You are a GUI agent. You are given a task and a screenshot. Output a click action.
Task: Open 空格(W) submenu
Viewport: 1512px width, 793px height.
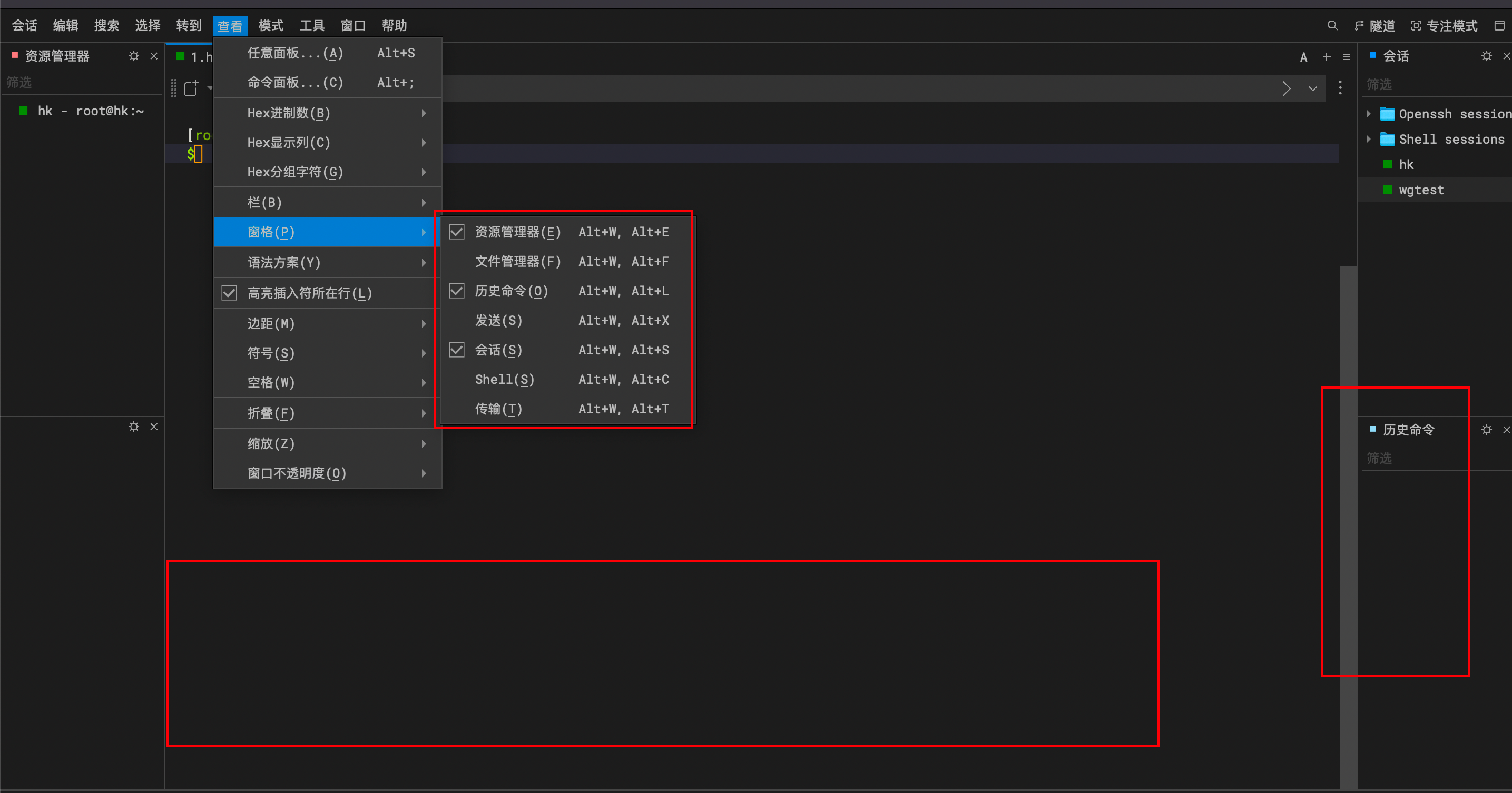pos(328,382)
